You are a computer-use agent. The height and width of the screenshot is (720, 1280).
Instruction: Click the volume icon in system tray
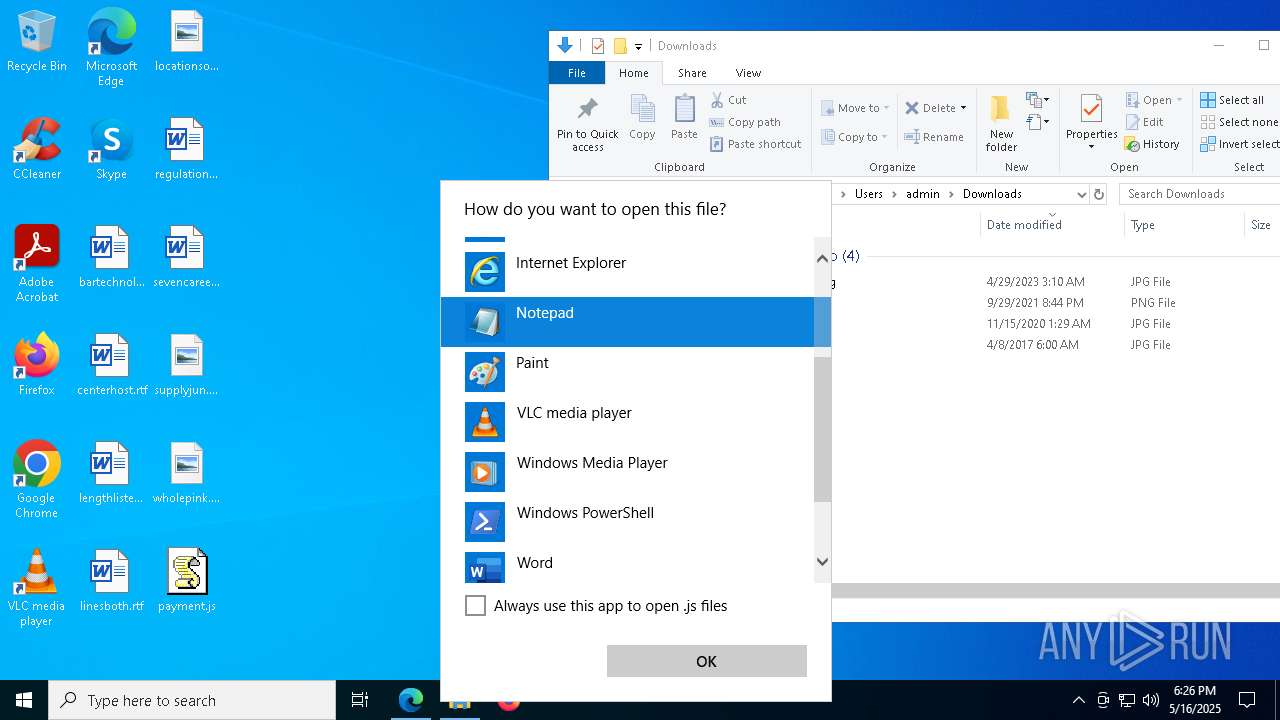(1151, 700)
